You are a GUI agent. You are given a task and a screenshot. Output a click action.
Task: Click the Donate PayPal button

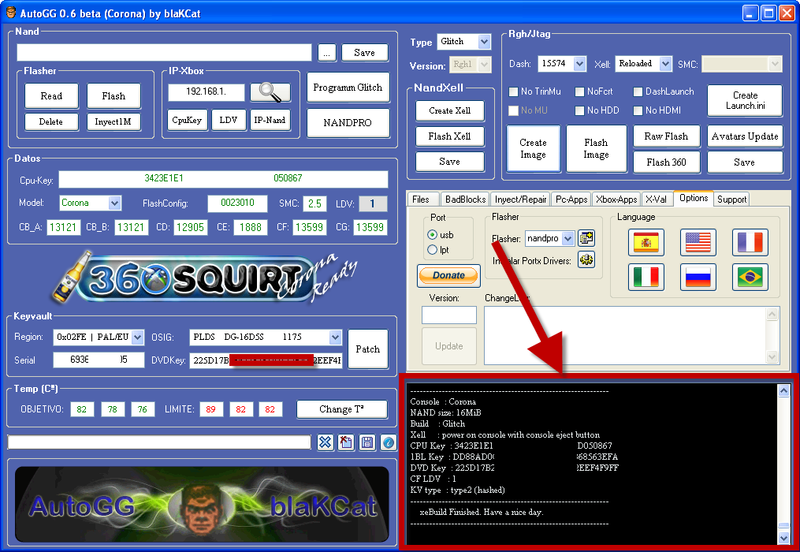point(448,275)
